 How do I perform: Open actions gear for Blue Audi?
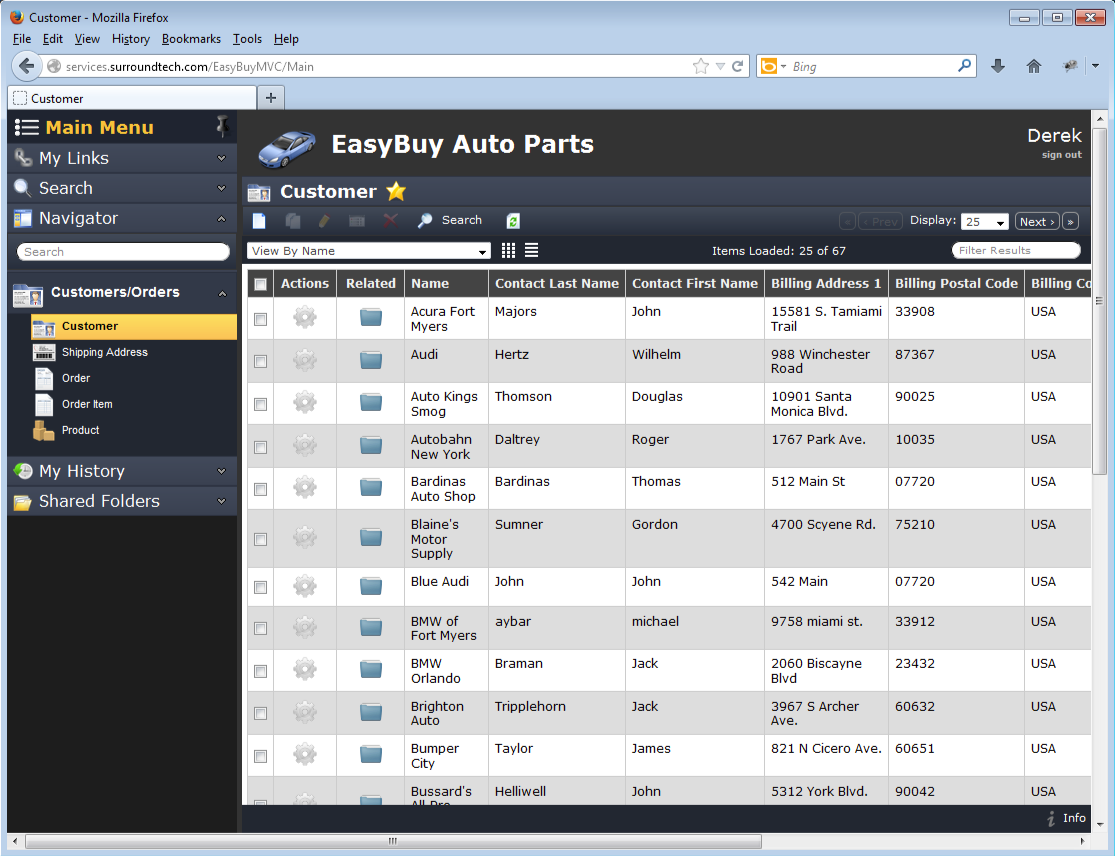click(304, 586)
